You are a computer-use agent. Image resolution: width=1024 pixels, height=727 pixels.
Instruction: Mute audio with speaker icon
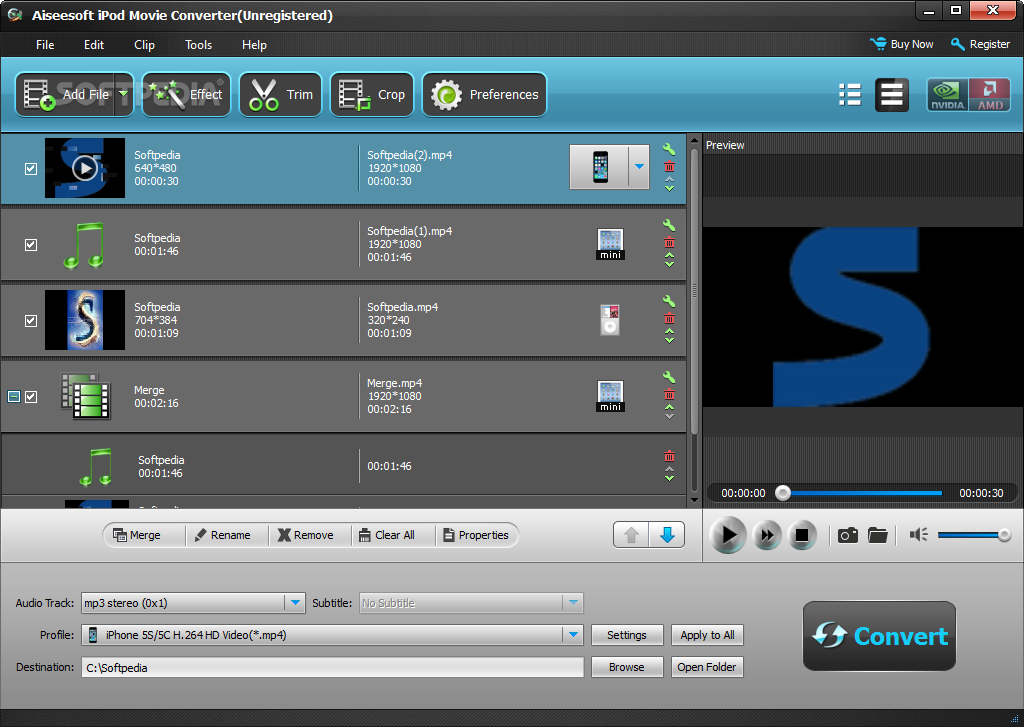point(919,535)
